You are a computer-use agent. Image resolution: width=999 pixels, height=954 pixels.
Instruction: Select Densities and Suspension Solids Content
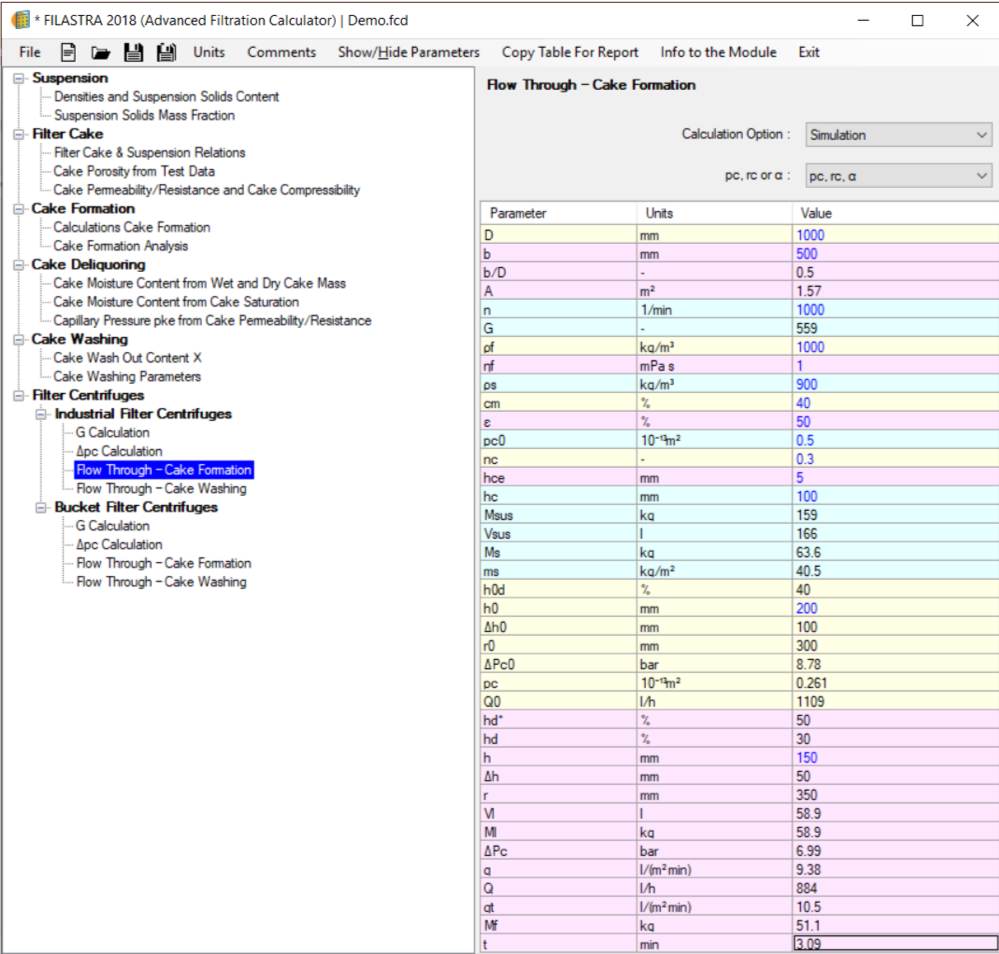point(166,97)
